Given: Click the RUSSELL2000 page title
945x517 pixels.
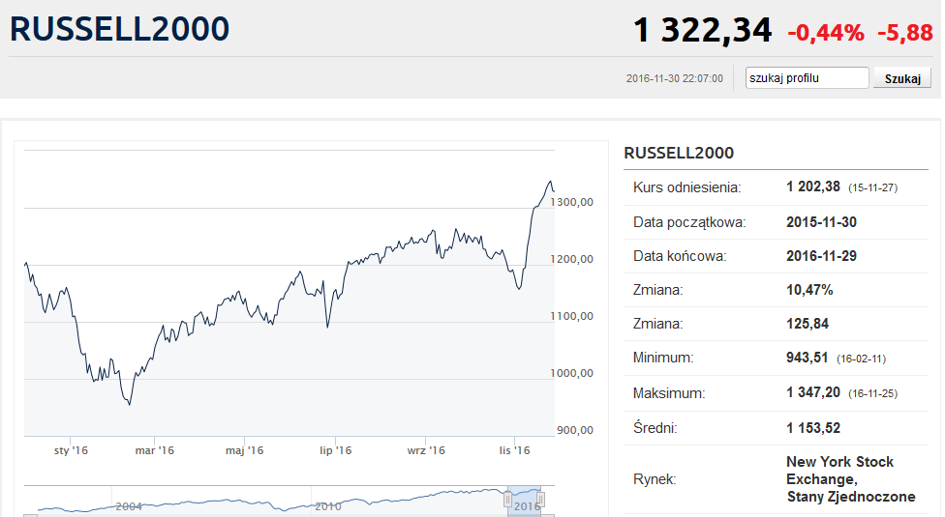Looking at the screenshot, I should click(119, 29).
